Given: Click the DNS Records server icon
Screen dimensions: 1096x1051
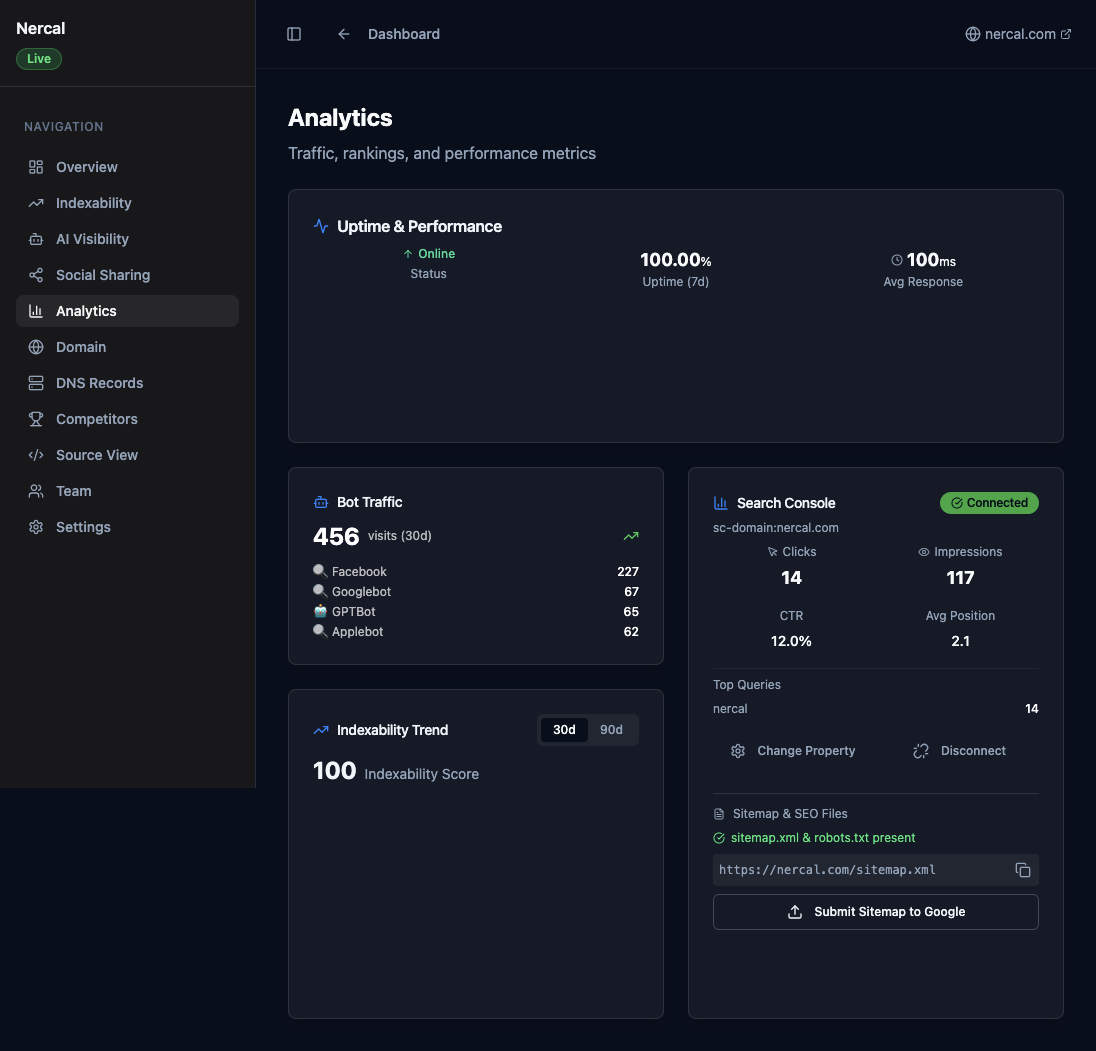Looking at the screenshot, I should click(36, 383).
